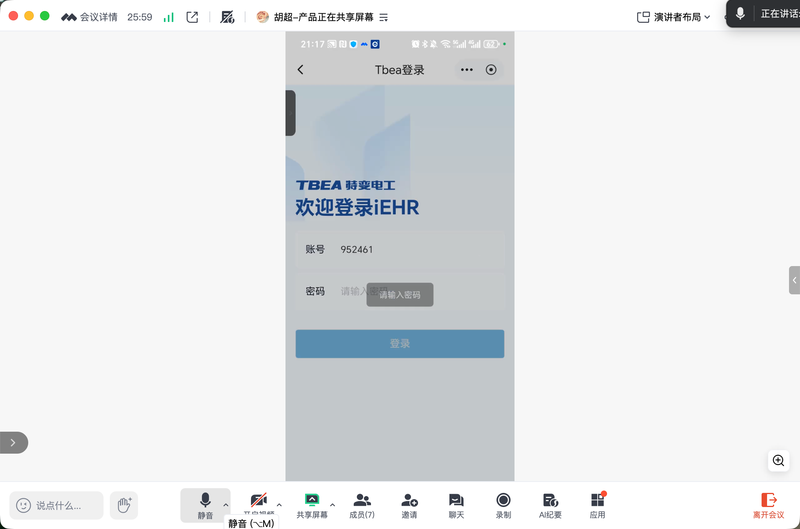Click the 25:59 meeting timer
Screen dimensions: 800x529
coord(140,17)
